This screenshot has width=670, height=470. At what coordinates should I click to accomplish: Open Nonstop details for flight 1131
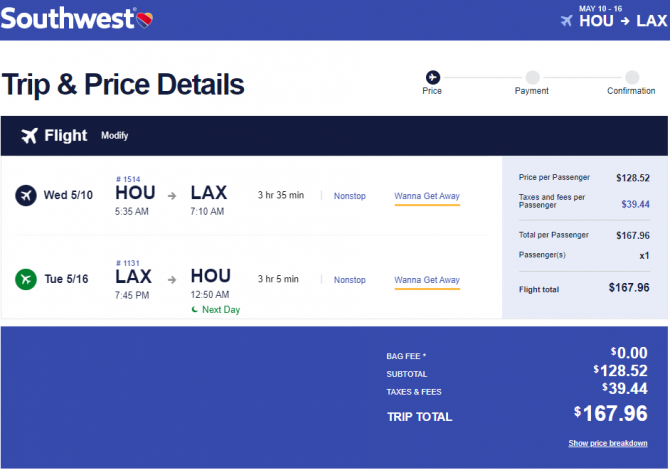point(350,280)
